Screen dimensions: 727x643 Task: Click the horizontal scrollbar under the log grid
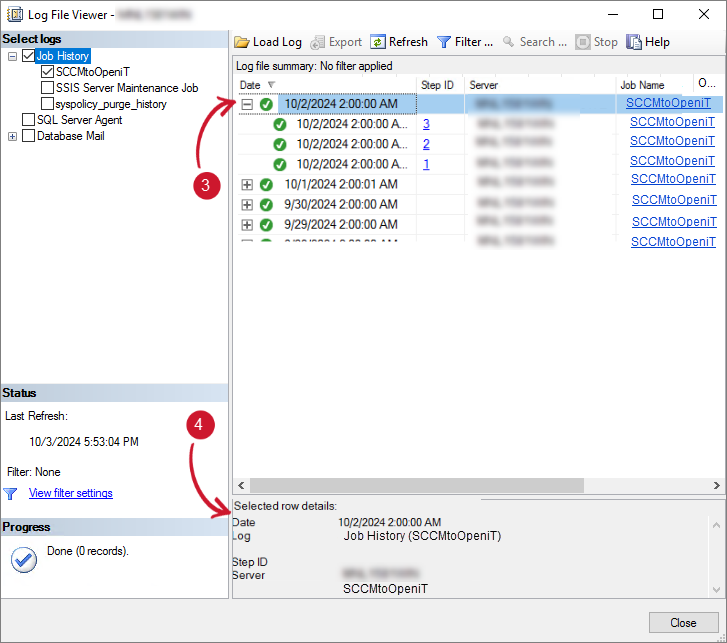tap(410, 485)
